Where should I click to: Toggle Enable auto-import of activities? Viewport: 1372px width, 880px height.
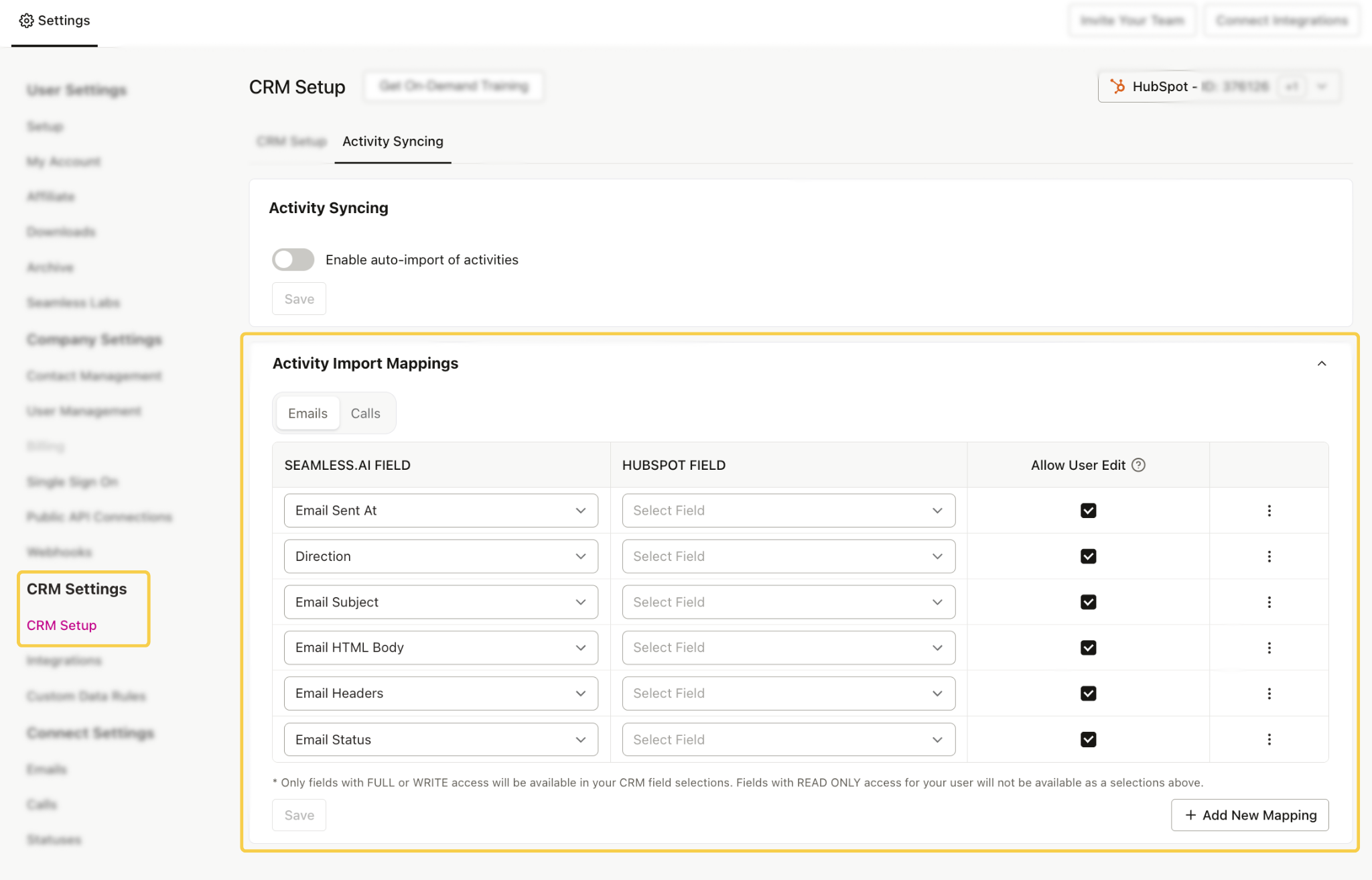click(293, 259)
